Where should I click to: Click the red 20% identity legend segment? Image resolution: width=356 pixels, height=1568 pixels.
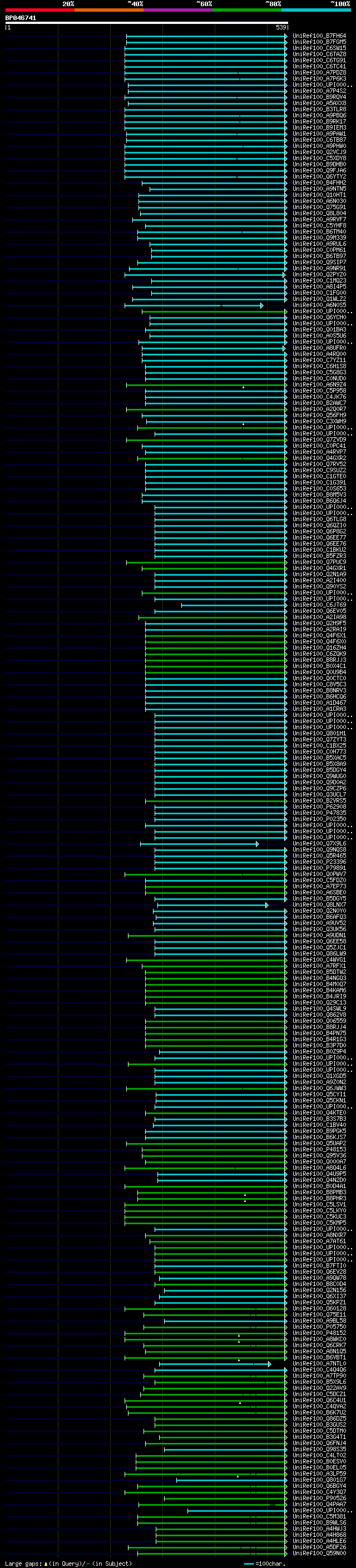pyautogui.click(x=39, y=10)
